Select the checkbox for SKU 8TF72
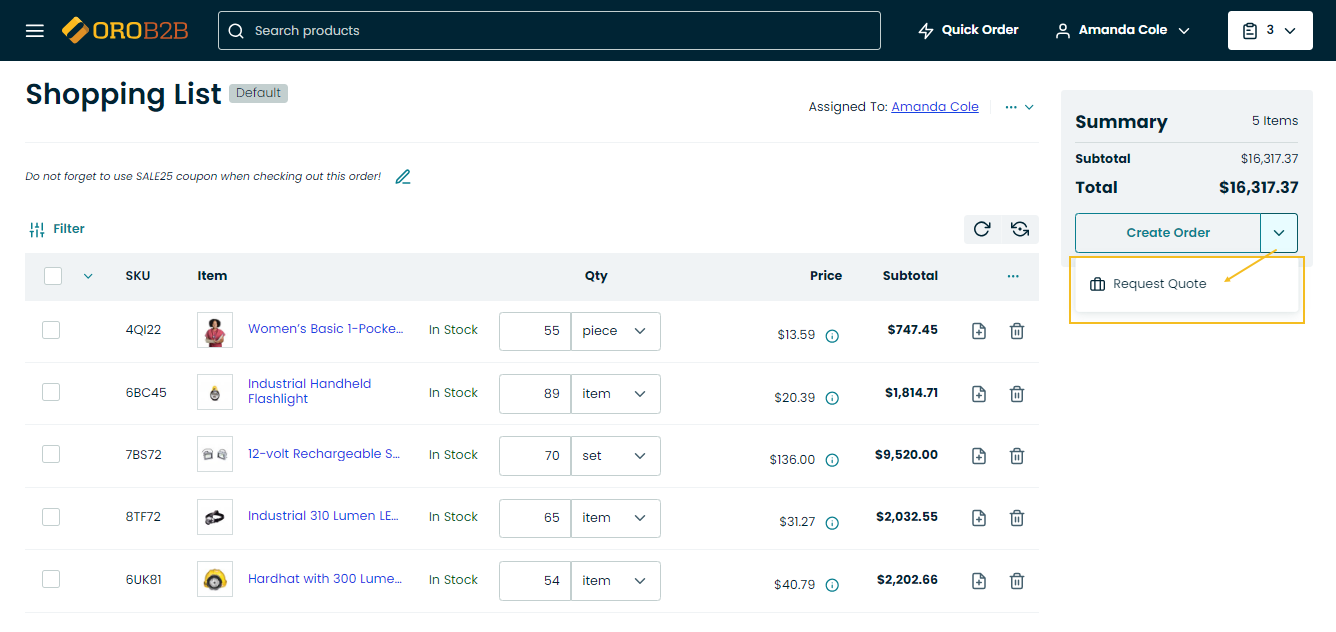The image size is (1336, 632). pyautogui.click(x=51, y=517)
